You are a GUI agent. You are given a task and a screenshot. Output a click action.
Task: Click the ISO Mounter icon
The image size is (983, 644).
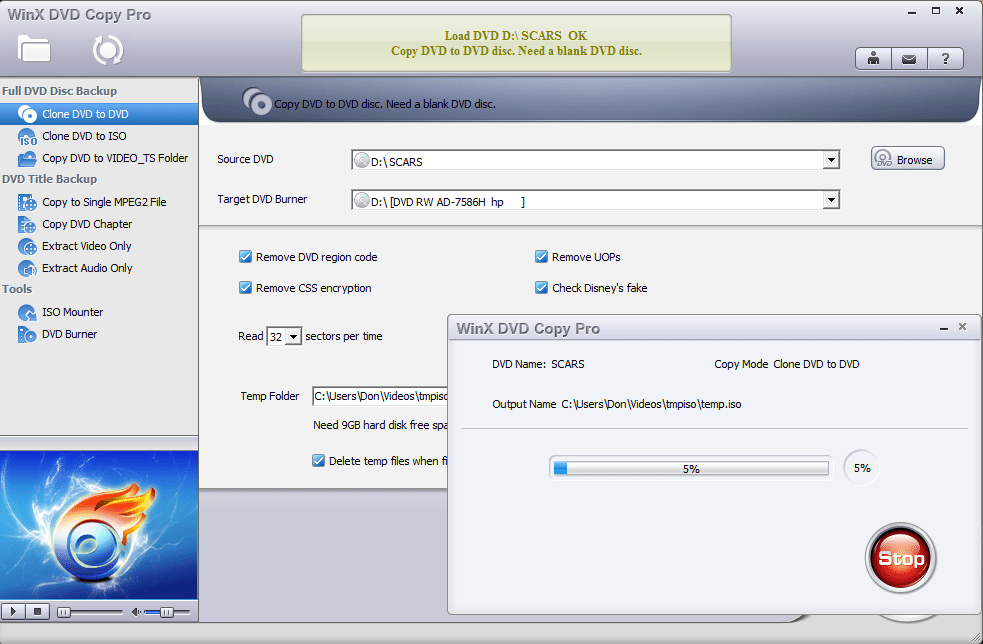point(27,312)
